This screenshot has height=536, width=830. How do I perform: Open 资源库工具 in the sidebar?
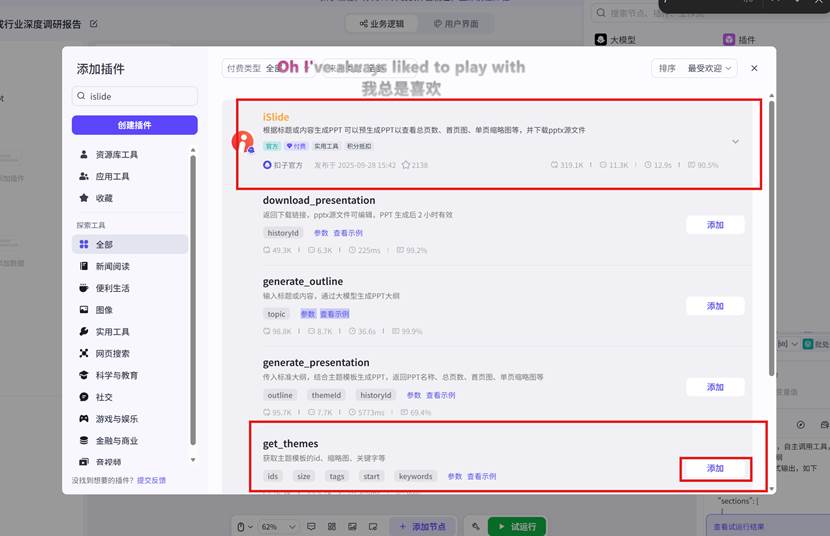tap(132, 155)
